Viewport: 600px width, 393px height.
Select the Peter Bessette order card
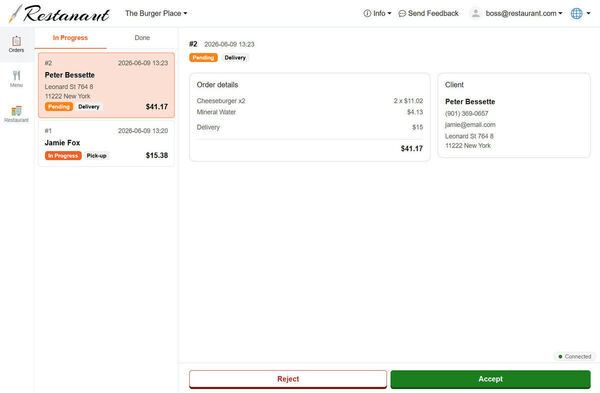coord(106,85)
